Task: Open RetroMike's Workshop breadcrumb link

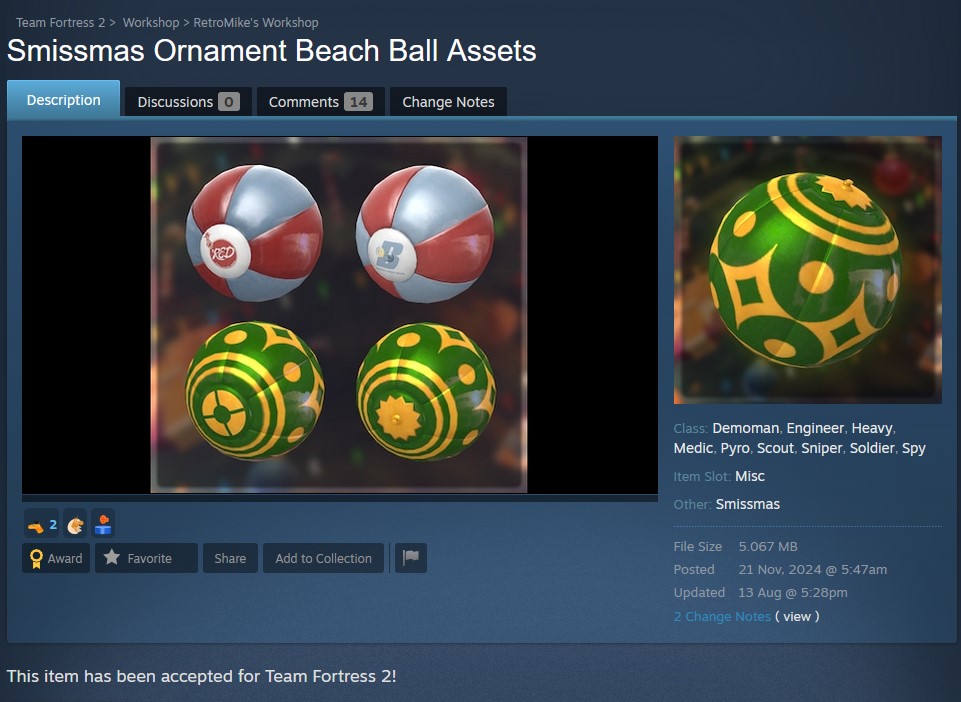Action: point(256,23)
